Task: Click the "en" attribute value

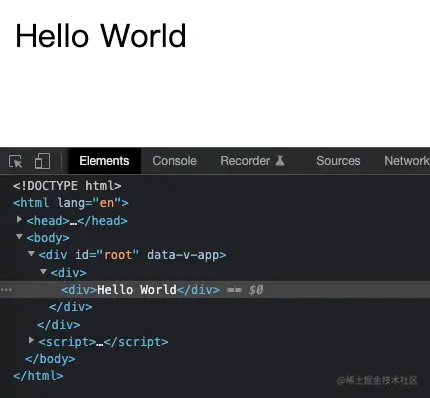Action: tap(107, 203)
